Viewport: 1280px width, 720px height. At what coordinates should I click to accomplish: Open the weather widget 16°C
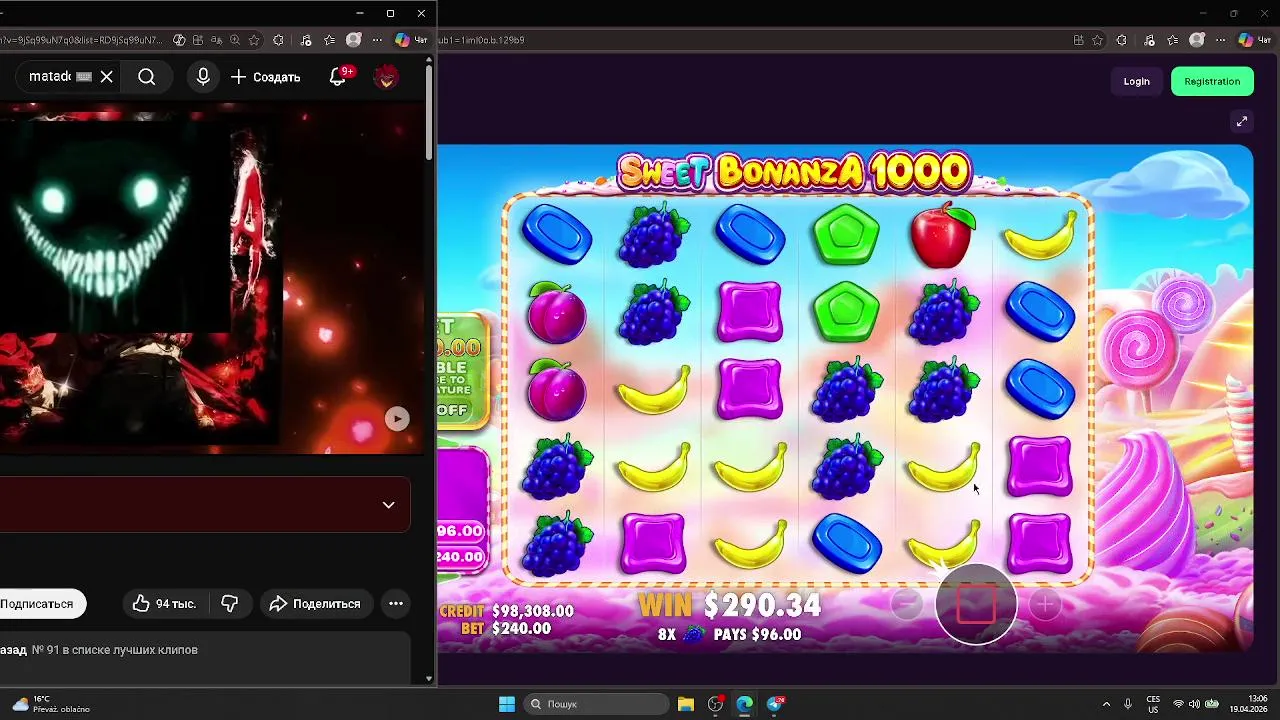point(52,704)
